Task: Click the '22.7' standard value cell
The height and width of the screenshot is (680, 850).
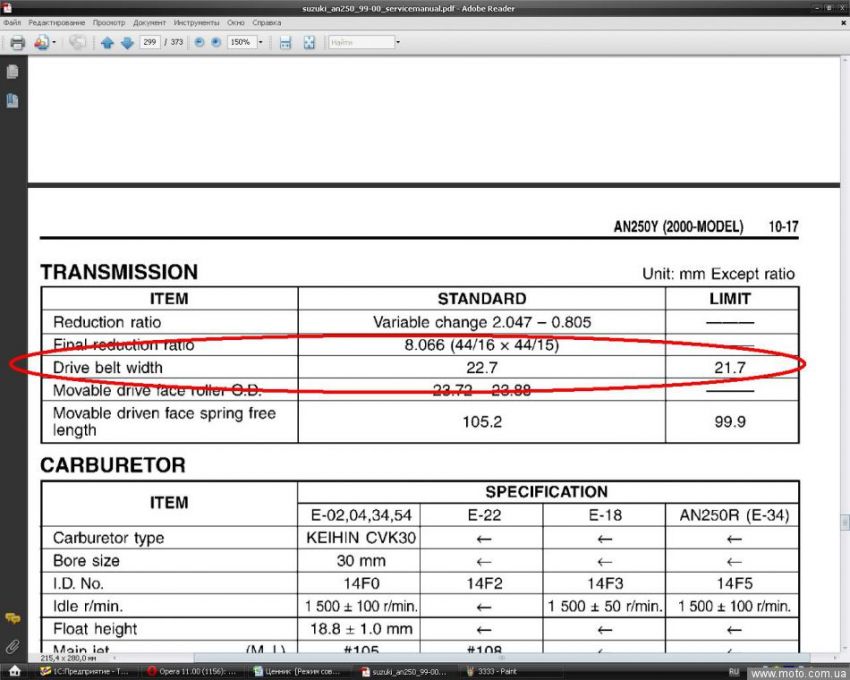Action: point(482,368)
